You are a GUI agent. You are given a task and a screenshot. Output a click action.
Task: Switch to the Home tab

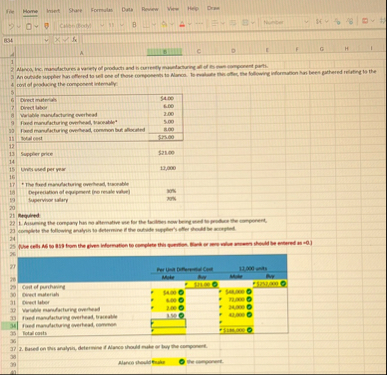coord(30,11)
